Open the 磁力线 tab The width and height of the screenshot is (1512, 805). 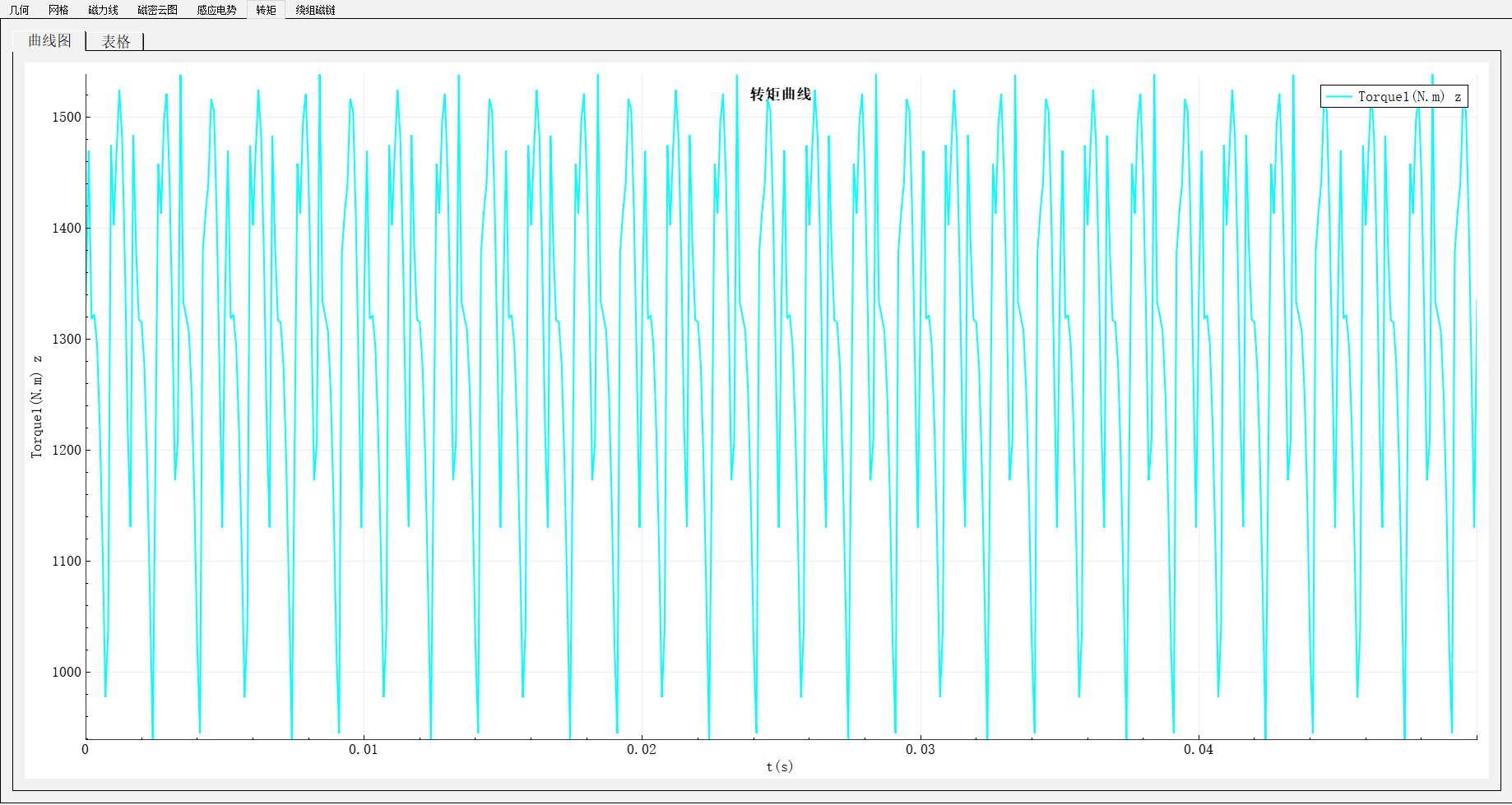click(103, 10)
